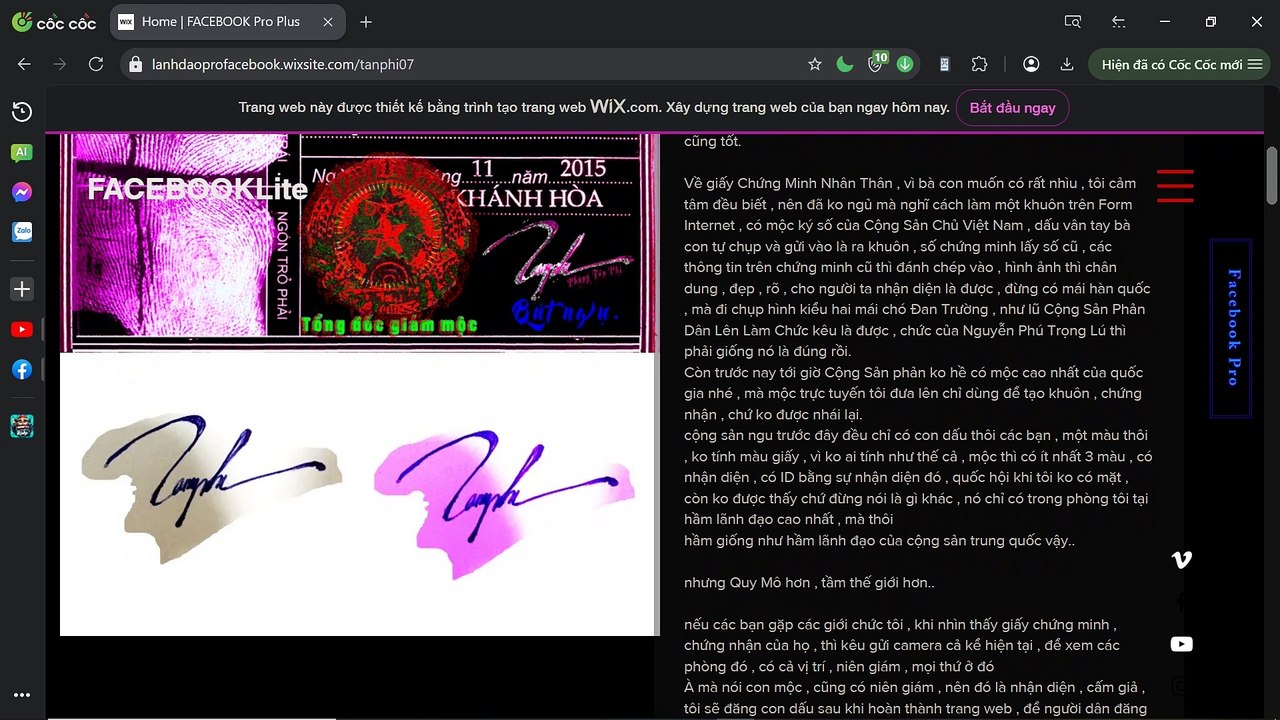Image resolution: width=1280 pixels, height=720 pixels.
Task: Open Facebook from the sidebar
Action: pyautogui.click(x=22, y=369)
